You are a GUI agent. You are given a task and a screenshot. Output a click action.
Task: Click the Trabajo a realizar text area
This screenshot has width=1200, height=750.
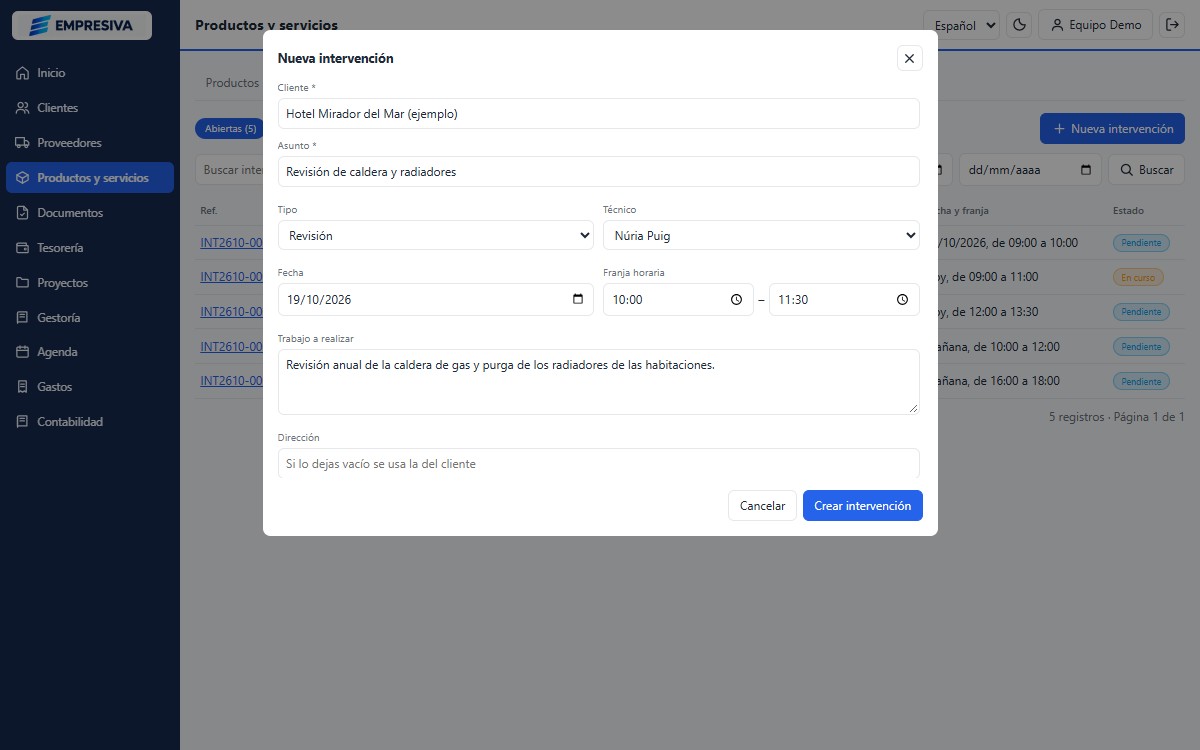(x=599, y=382)
